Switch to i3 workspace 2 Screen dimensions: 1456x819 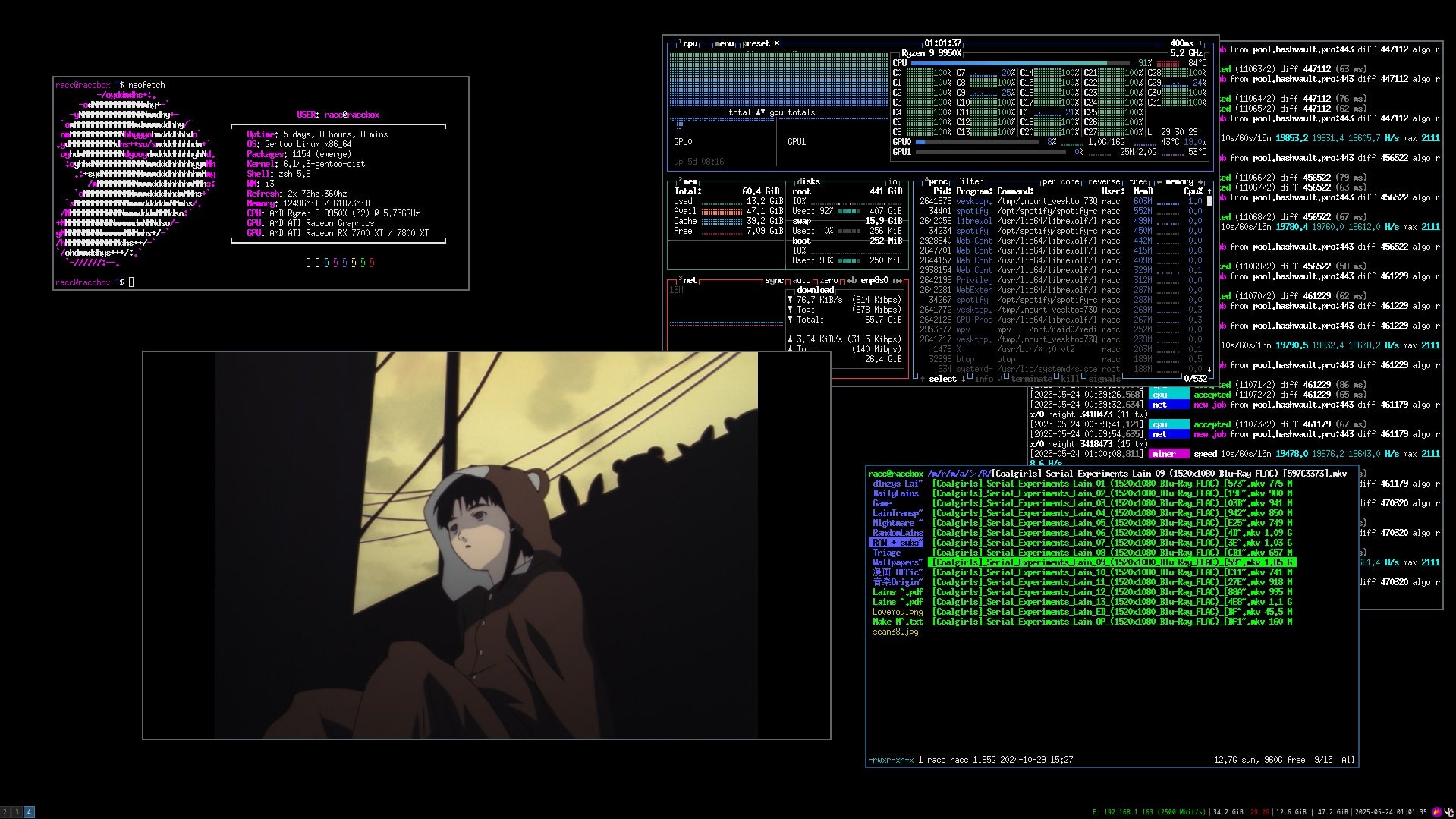coord(5,812)
